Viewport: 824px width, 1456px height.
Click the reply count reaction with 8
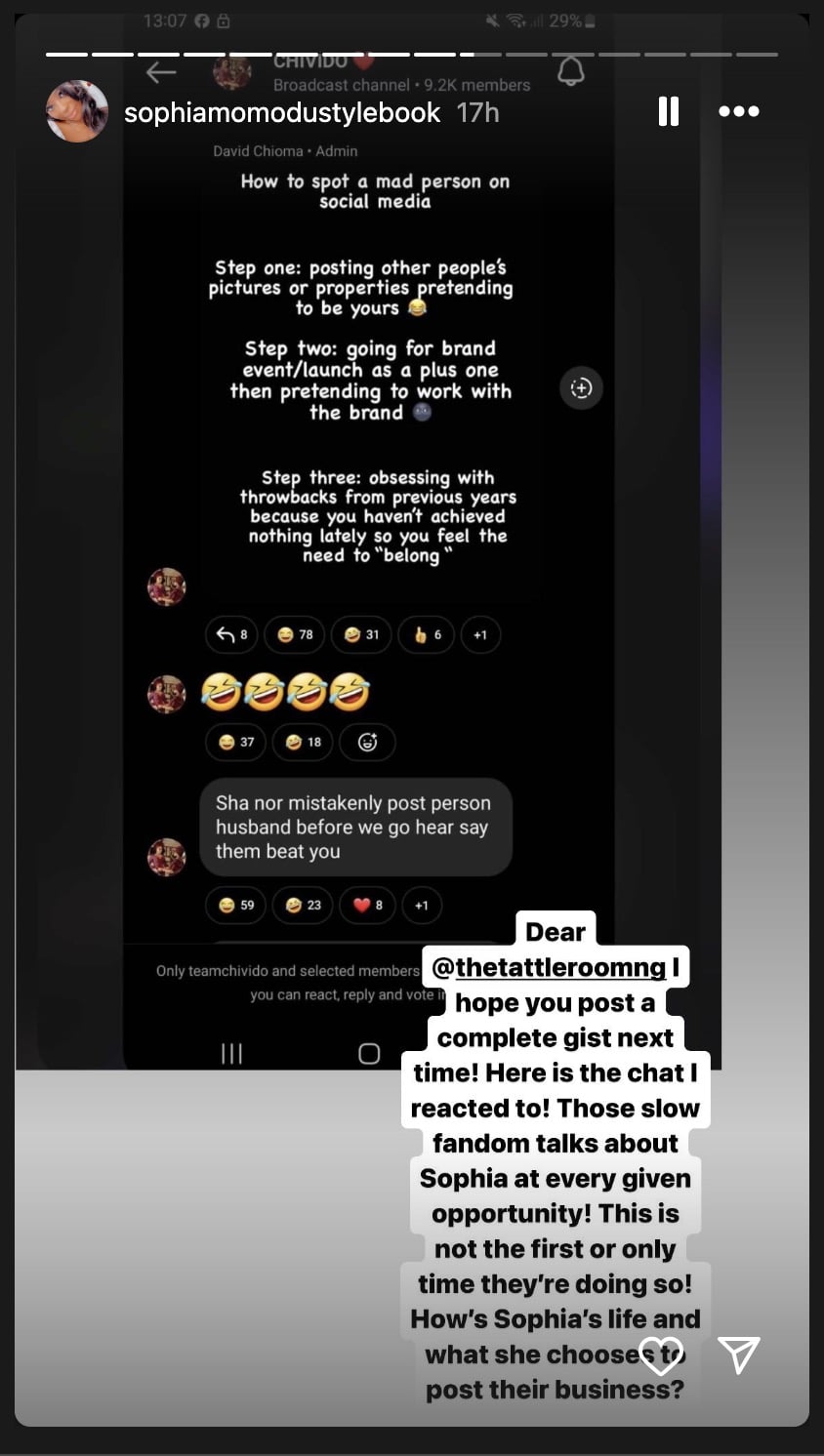pyautogui.click(x=231, y=635)
